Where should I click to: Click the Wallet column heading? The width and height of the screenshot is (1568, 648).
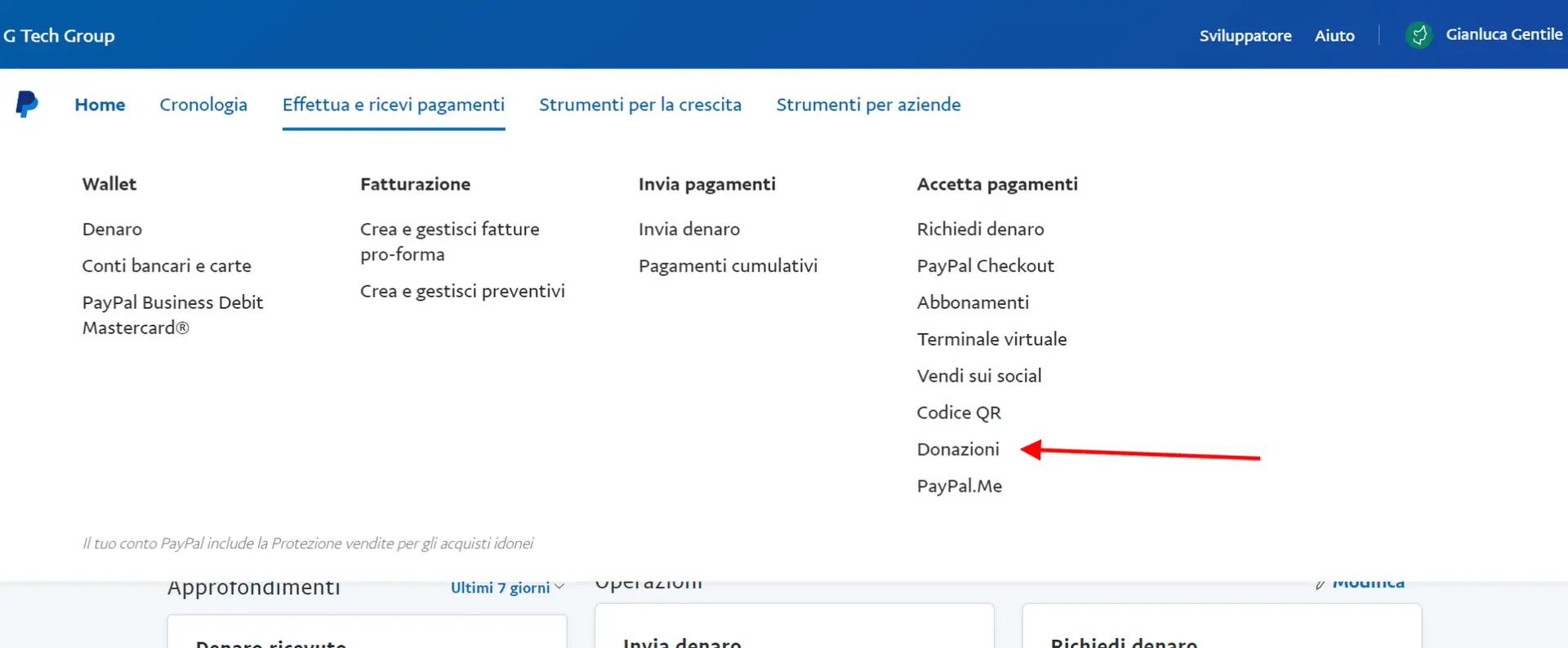click(109, 184)
